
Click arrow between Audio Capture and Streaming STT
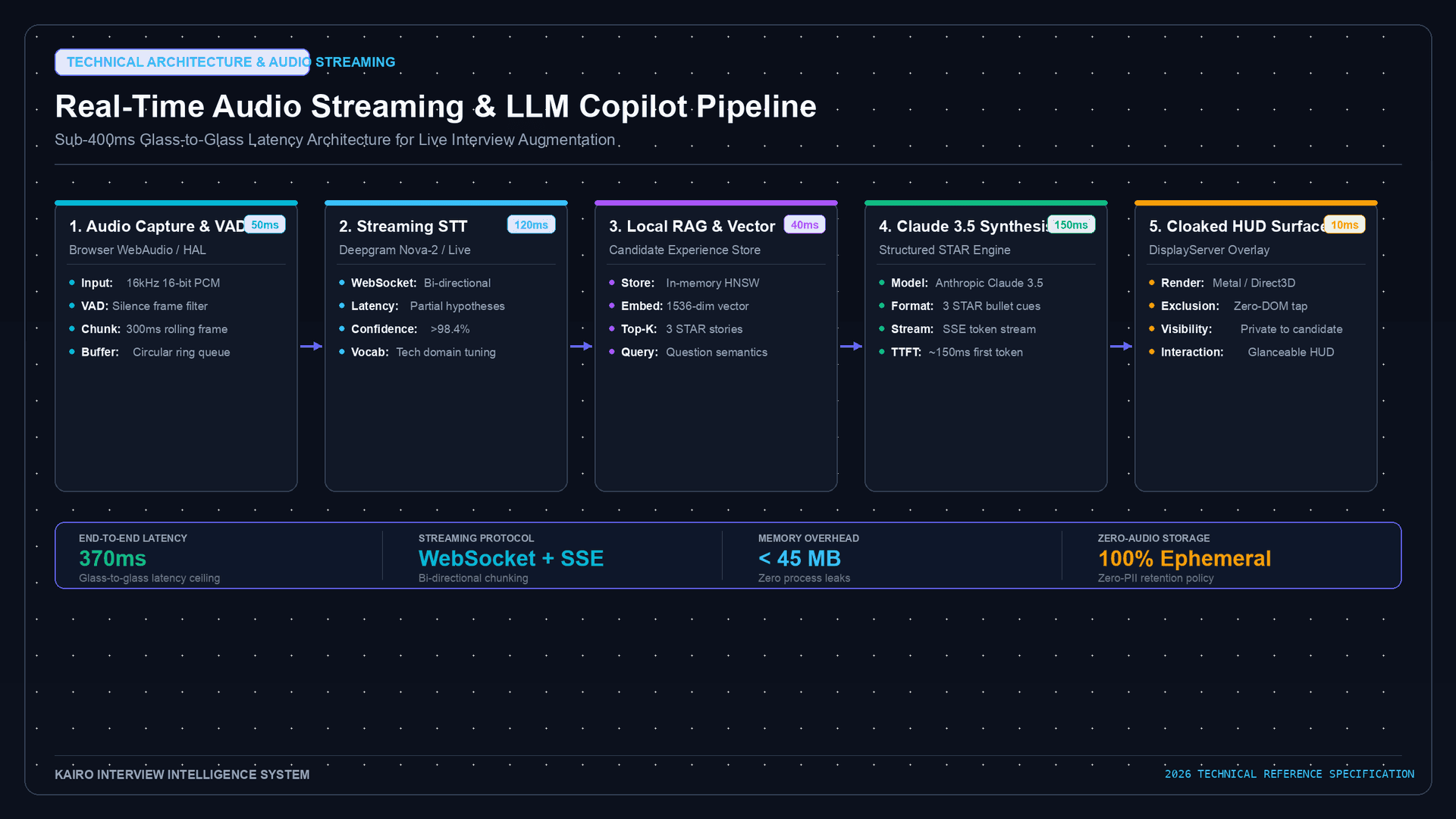tap(311, 346)
